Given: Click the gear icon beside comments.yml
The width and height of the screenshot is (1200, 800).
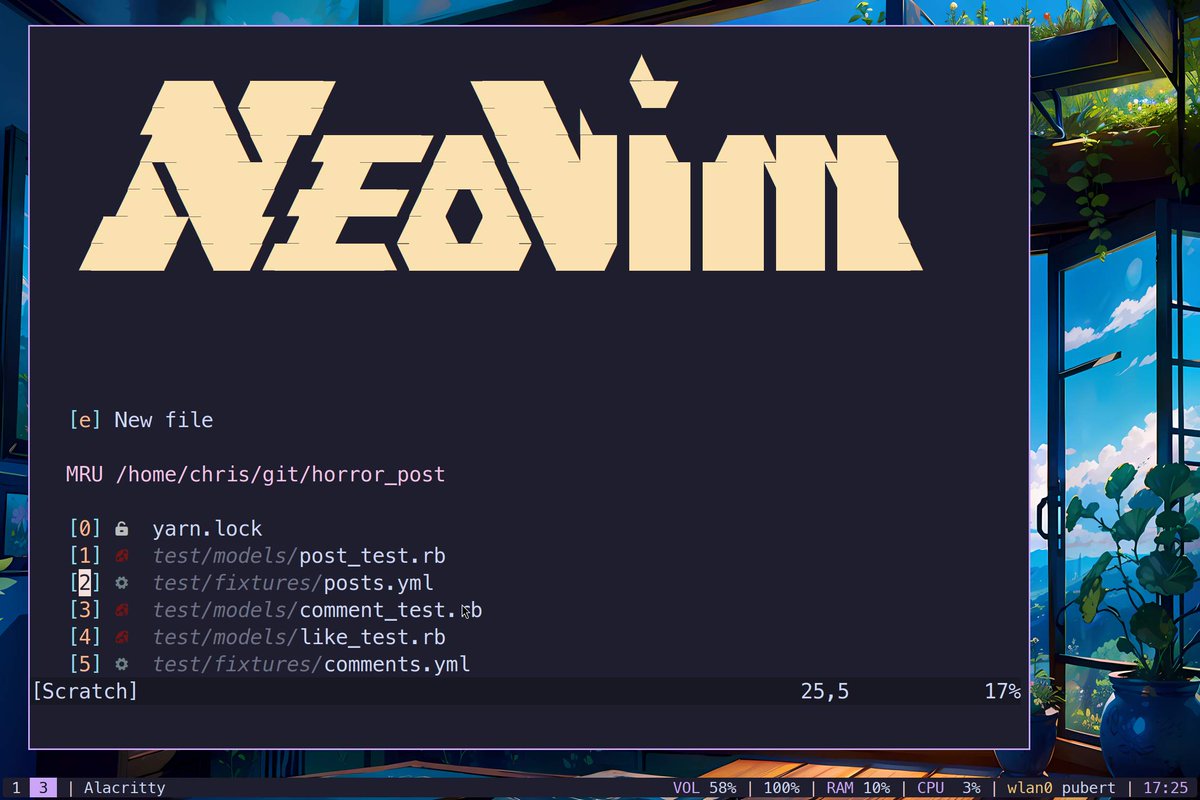Looking at the screenshot, I should point(121,664).
